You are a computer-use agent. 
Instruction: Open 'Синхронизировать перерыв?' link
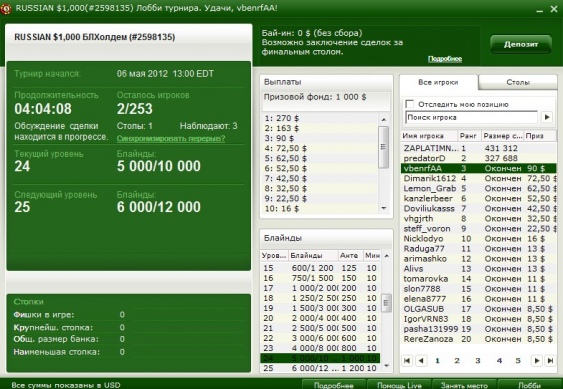(x=171, y=138)
